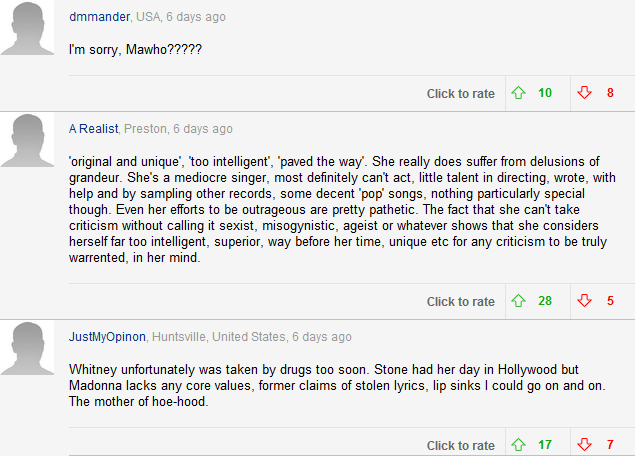This screenshot has height=456, width=636.
Task: Click the red 5 downvote count
Action: (x=610, y=301)
